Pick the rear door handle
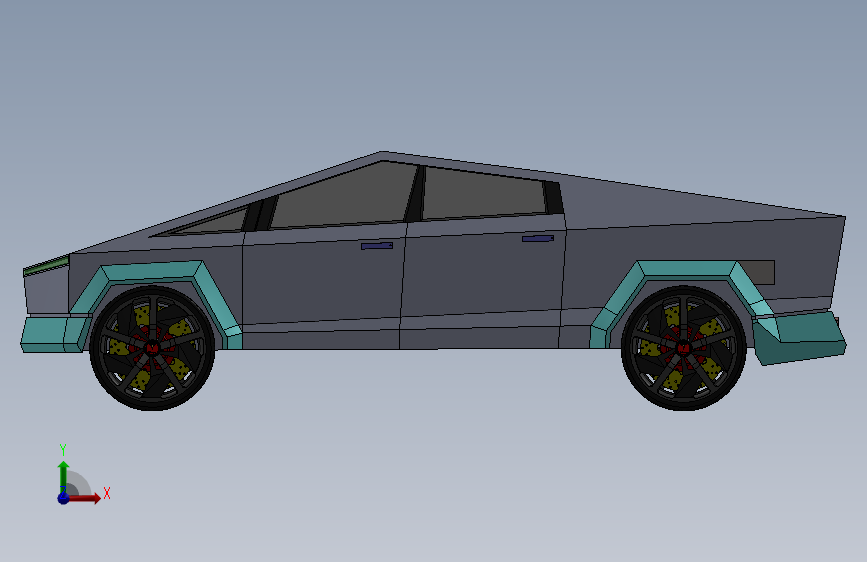 (538, 238)
